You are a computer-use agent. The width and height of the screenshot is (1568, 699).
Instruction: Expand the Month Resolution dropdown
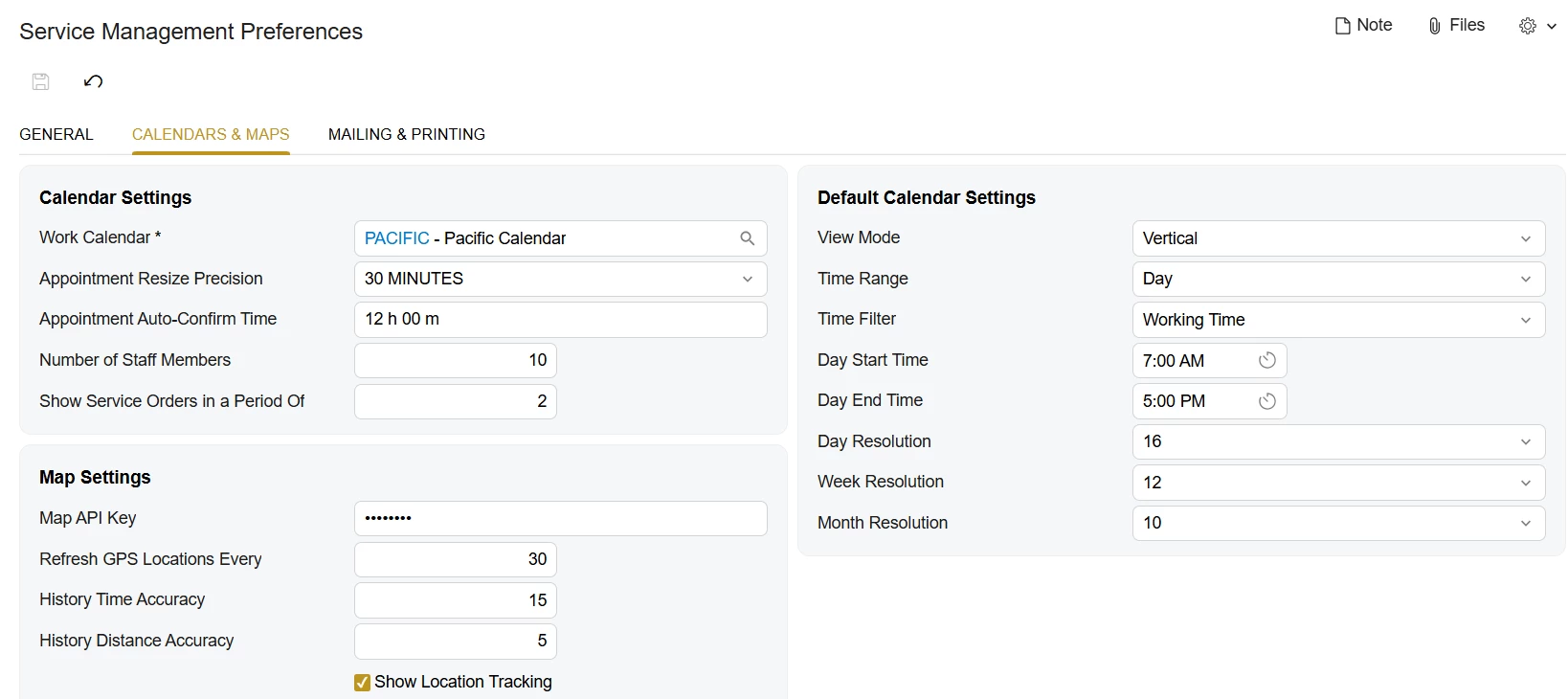click(1526, 523)
